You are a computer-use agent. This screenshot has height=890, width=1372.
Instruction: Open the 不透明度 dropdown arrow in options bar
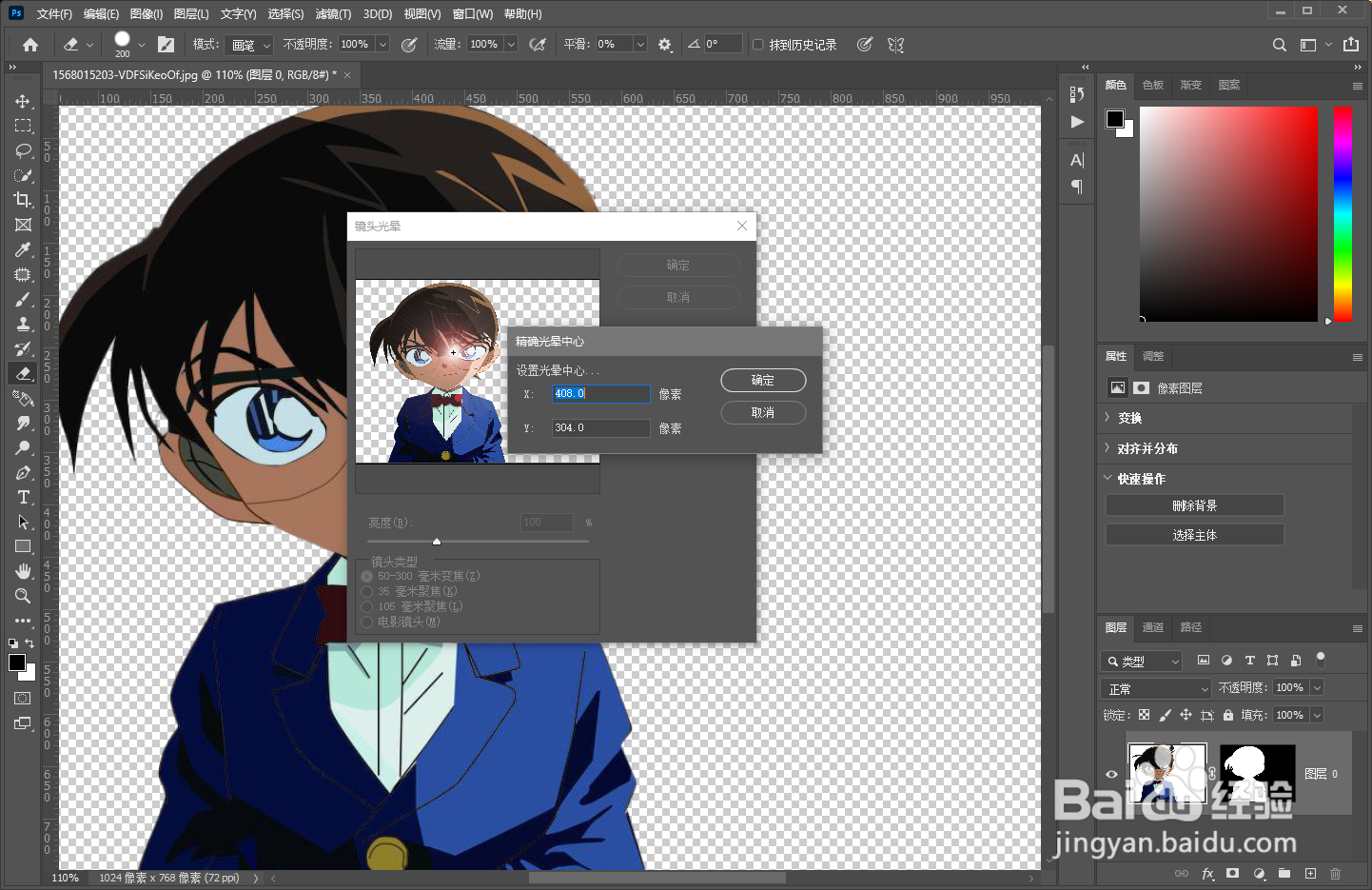(x=382, y=45)
